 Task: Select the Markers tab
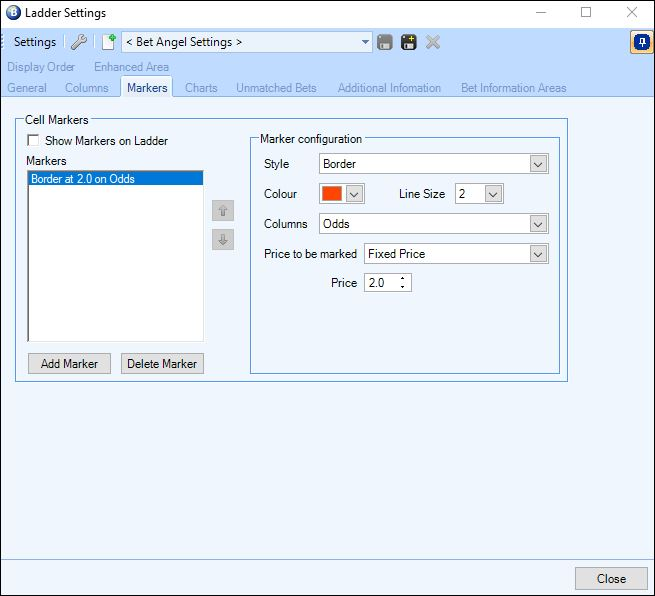click(147, 88)
